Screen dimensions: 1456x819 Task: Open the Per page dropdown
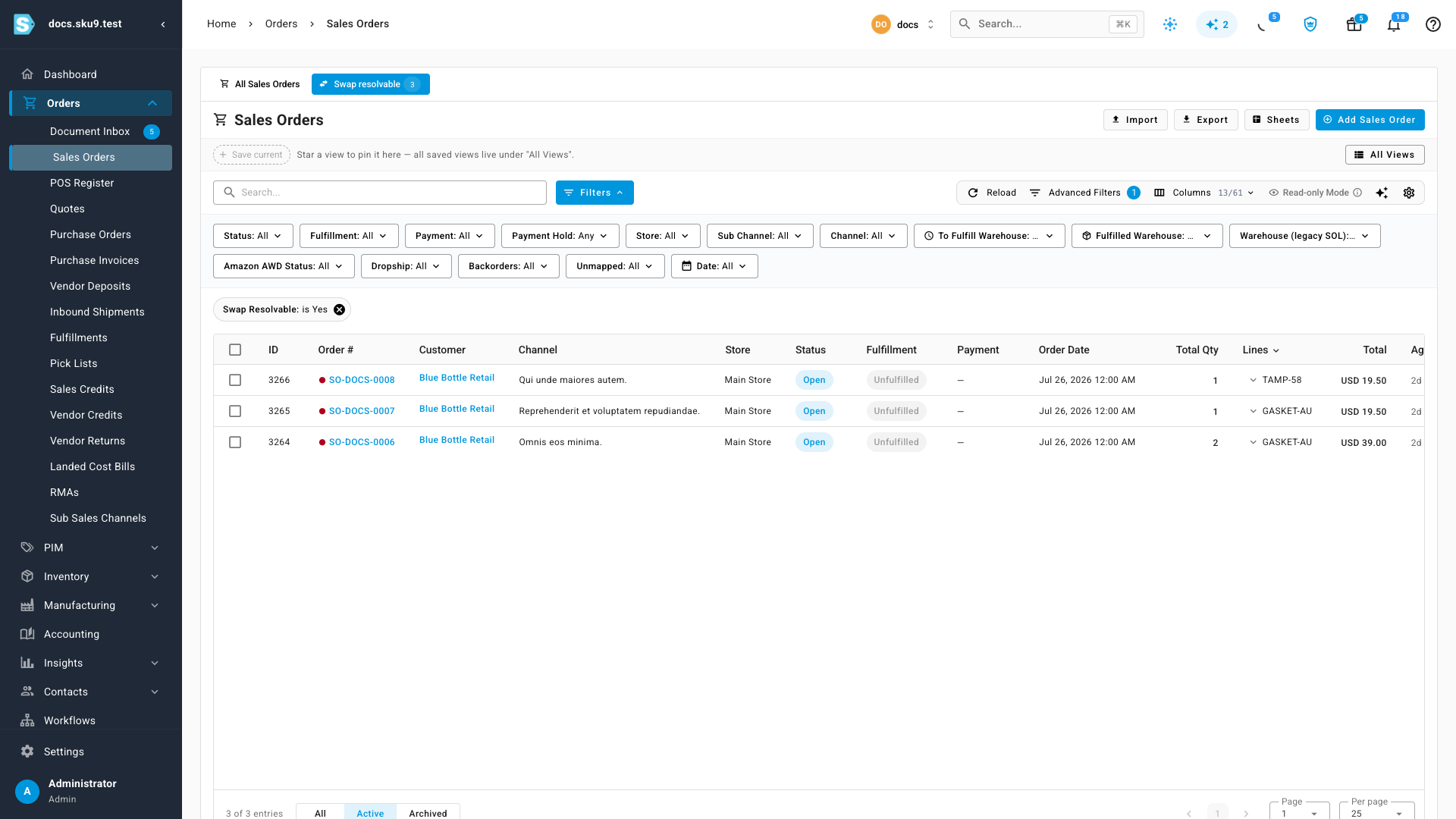coord(1376,812)
